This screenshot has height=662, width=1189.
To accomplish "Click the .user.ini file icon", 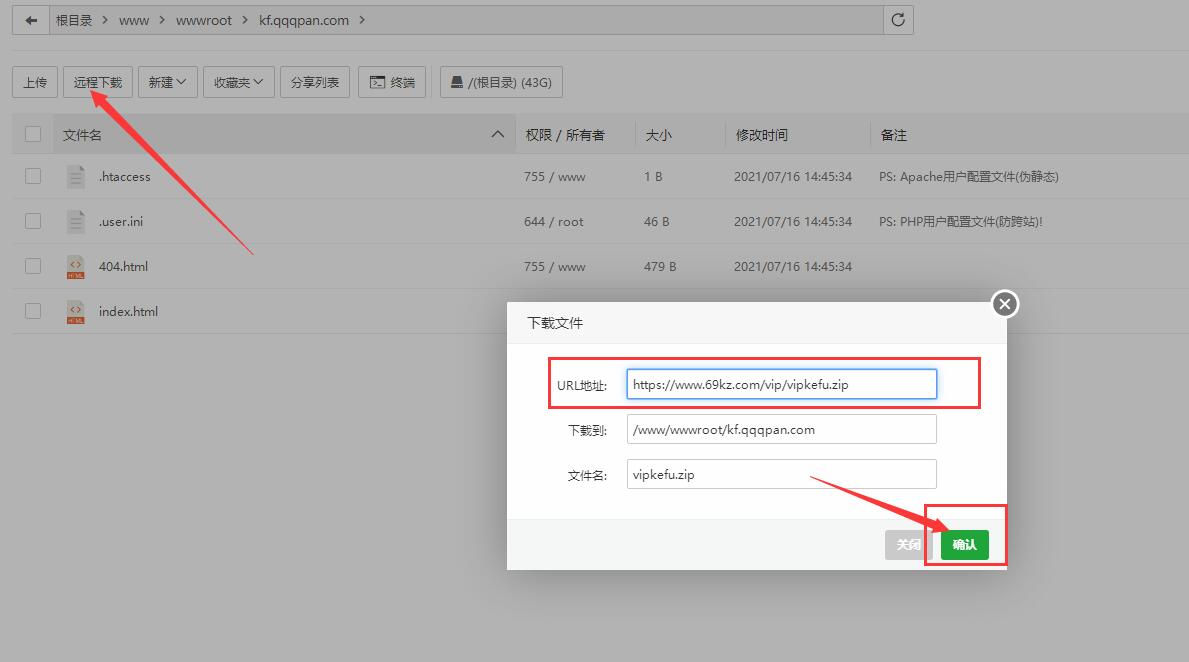I will pyautogui.click(x=76, y=222).
